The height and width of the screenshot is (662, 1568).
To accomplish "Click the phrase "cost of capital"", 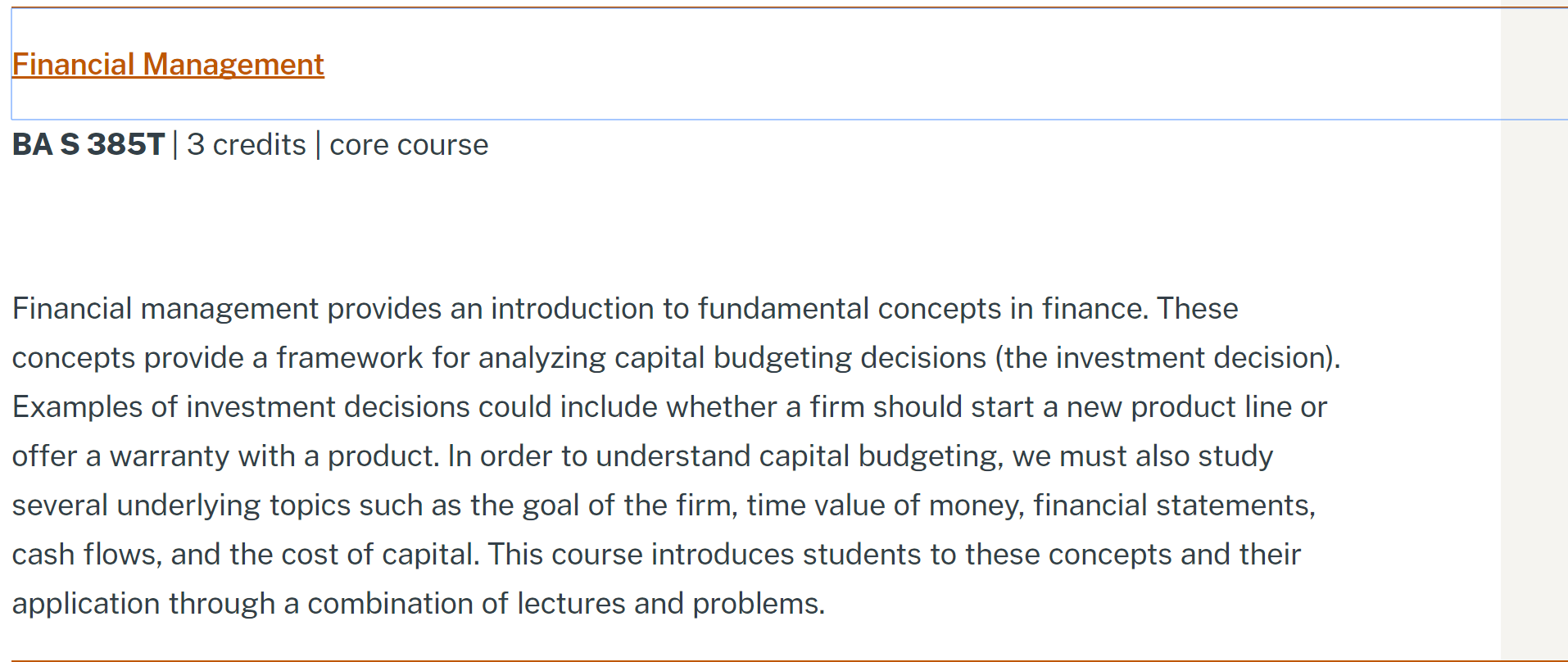I will tap(379, 555).
